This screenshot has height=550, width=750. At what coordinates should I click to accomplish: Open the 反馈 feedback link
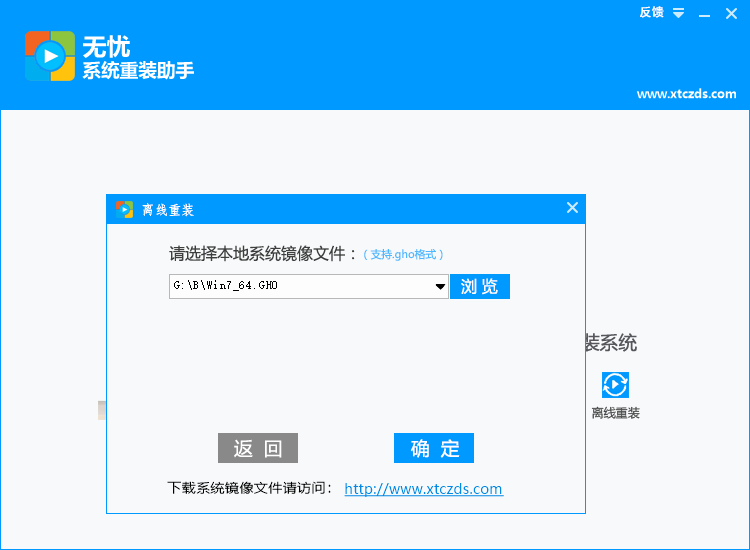pos(651,13)
